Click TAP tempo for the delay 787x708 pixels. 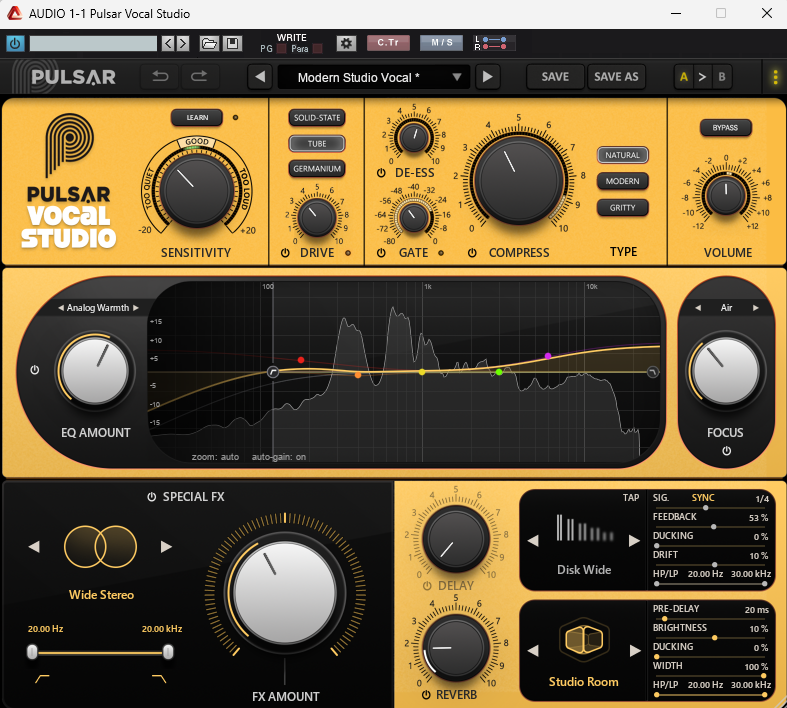click(631, 498)
